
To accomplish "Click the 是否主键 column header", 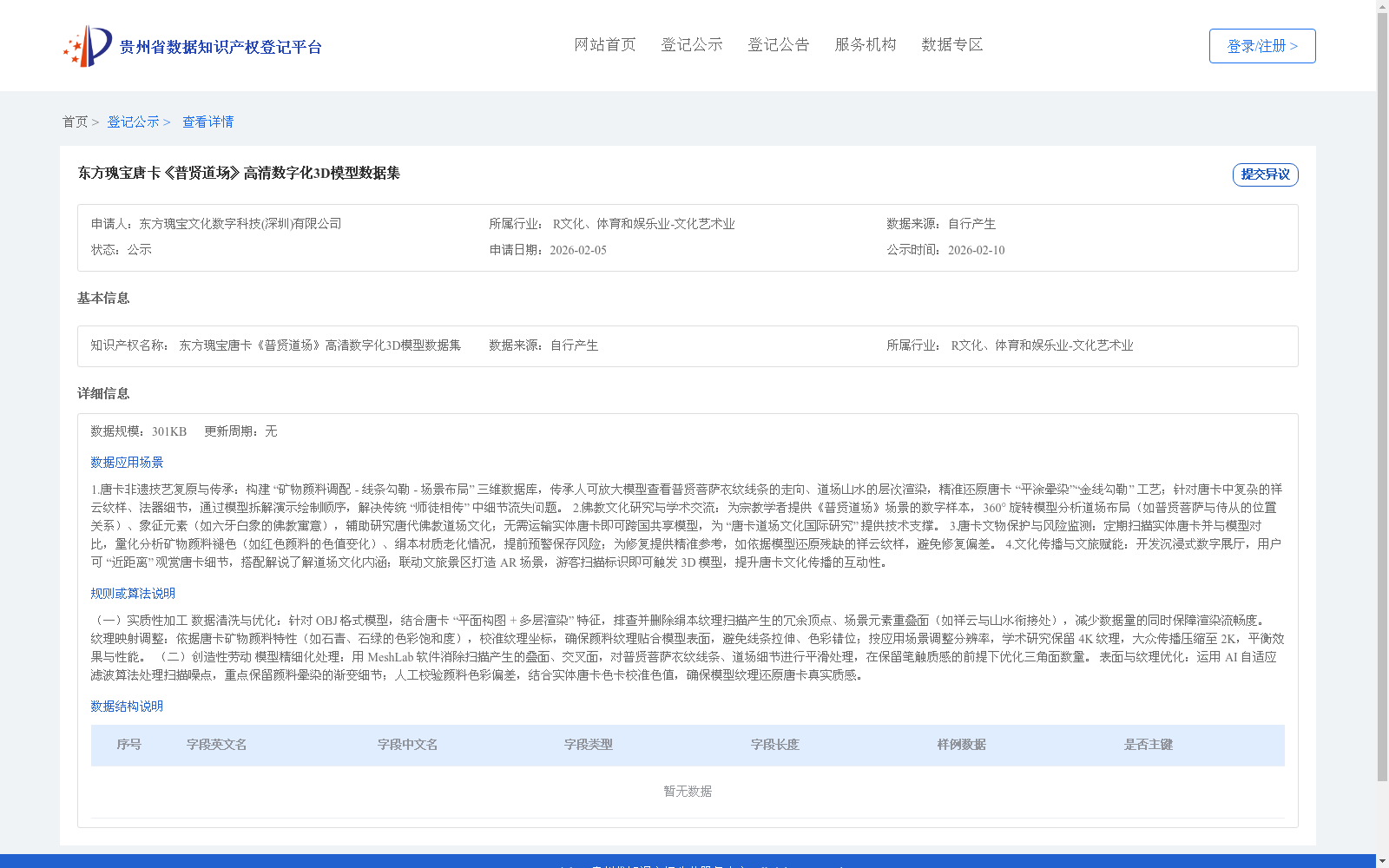I will click(1149, 745).
